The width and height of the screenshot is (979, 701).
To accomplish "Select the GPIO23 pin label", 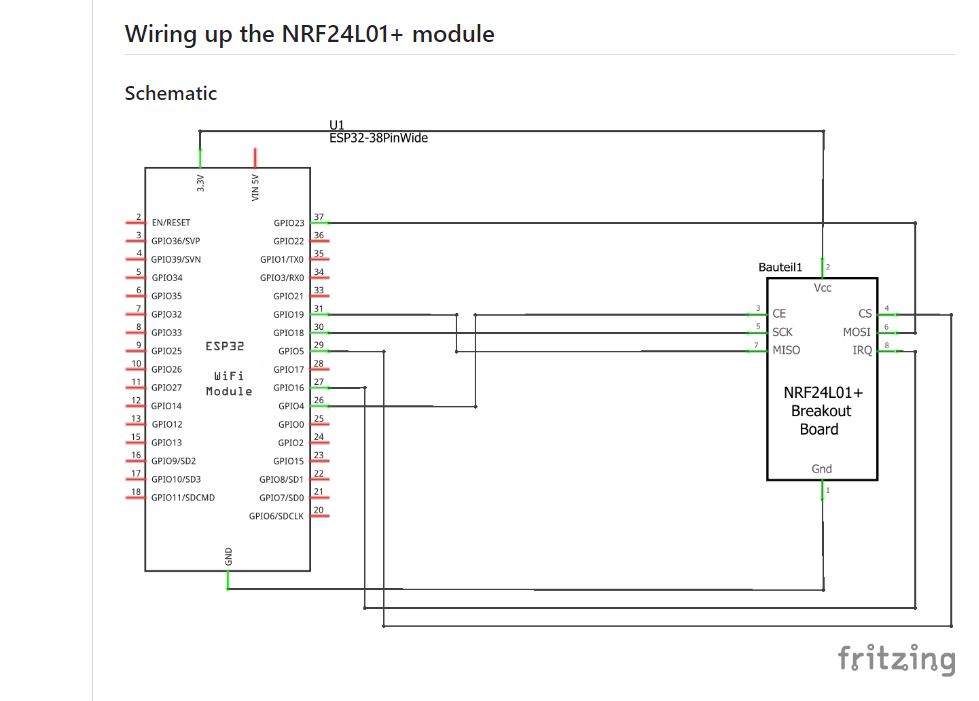I will (288, 223).
